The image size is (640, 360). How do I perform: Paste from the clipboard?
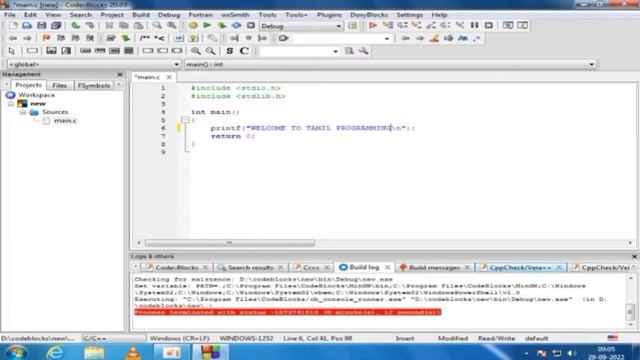(x=138, y=26)
